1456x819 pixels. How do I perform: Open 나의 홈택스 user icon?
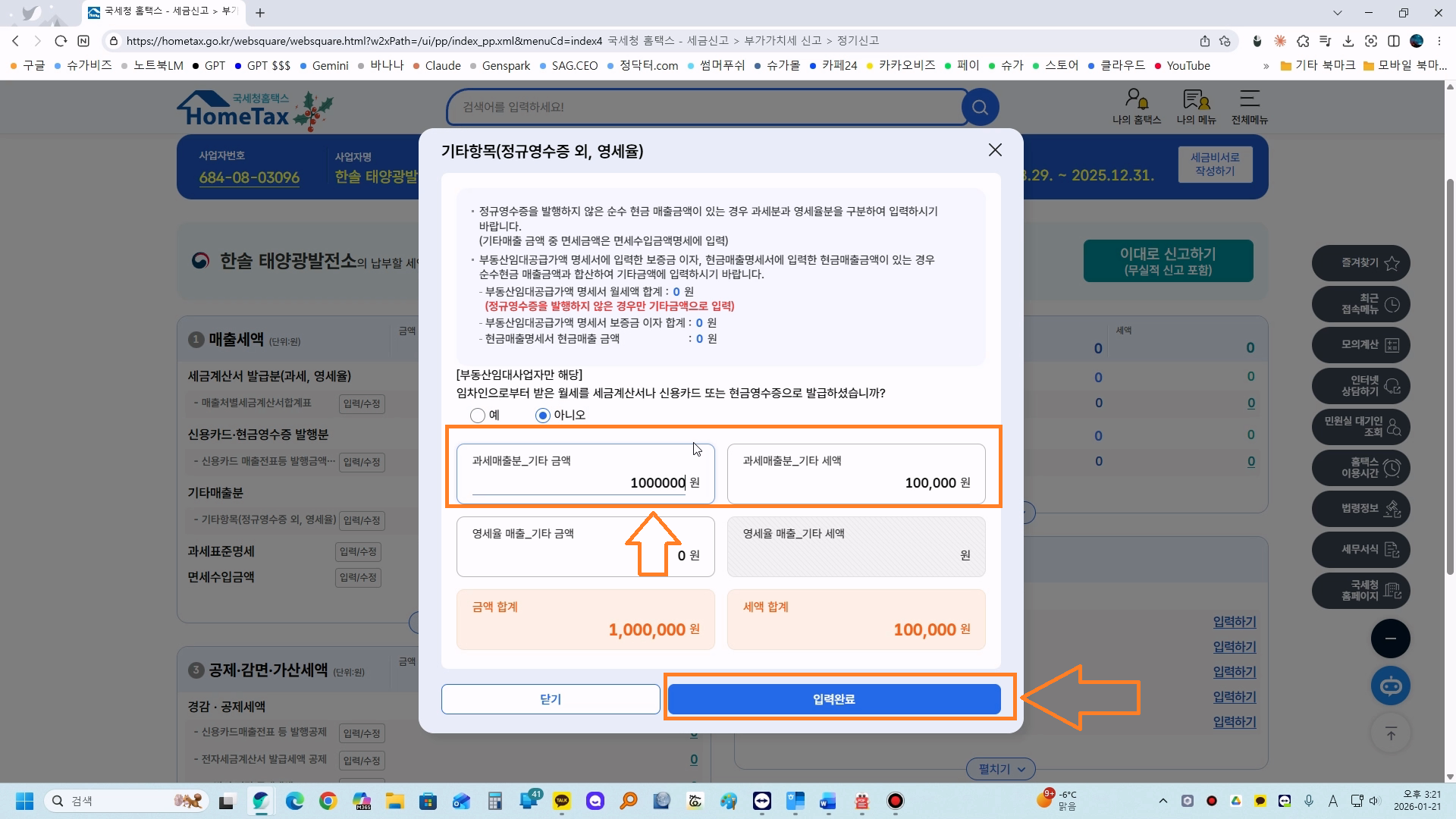tap(1136, 99)
